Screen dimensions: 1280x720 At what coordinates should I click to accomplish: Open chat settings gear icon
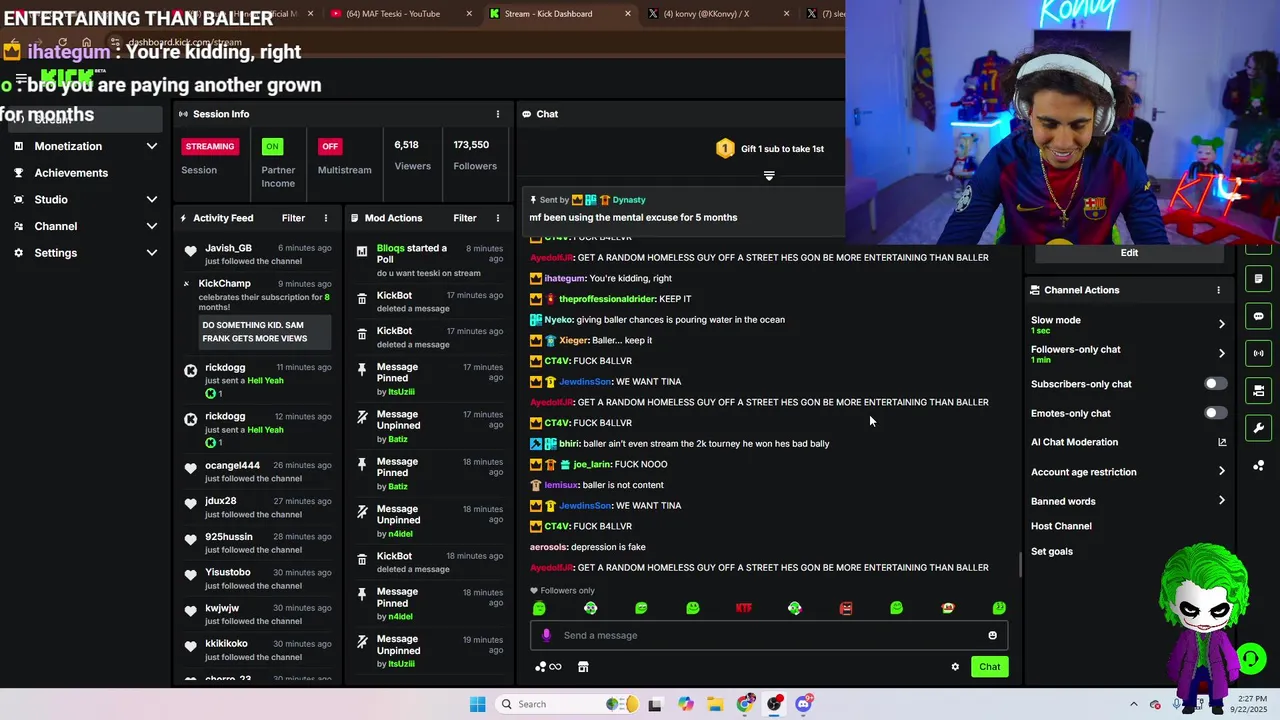(x=955, y=667)
